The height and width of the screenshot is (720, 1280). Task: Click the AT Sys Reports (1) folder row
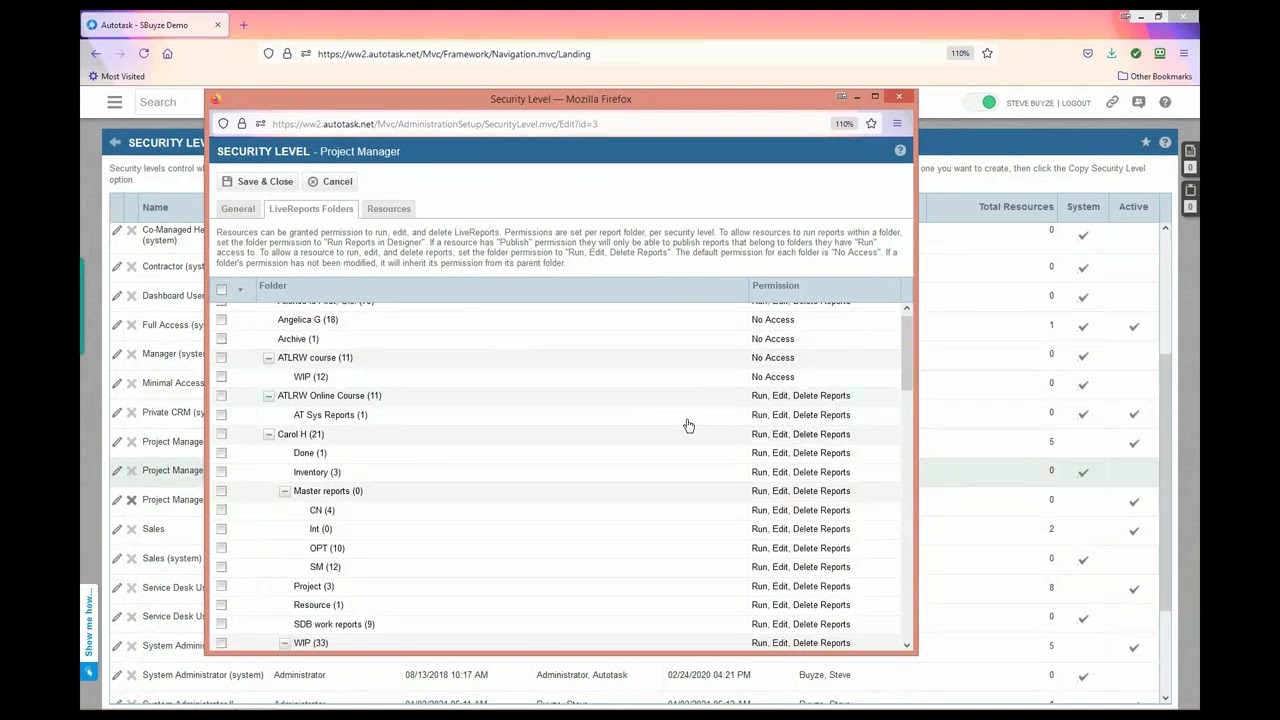(x=558, y=415)
